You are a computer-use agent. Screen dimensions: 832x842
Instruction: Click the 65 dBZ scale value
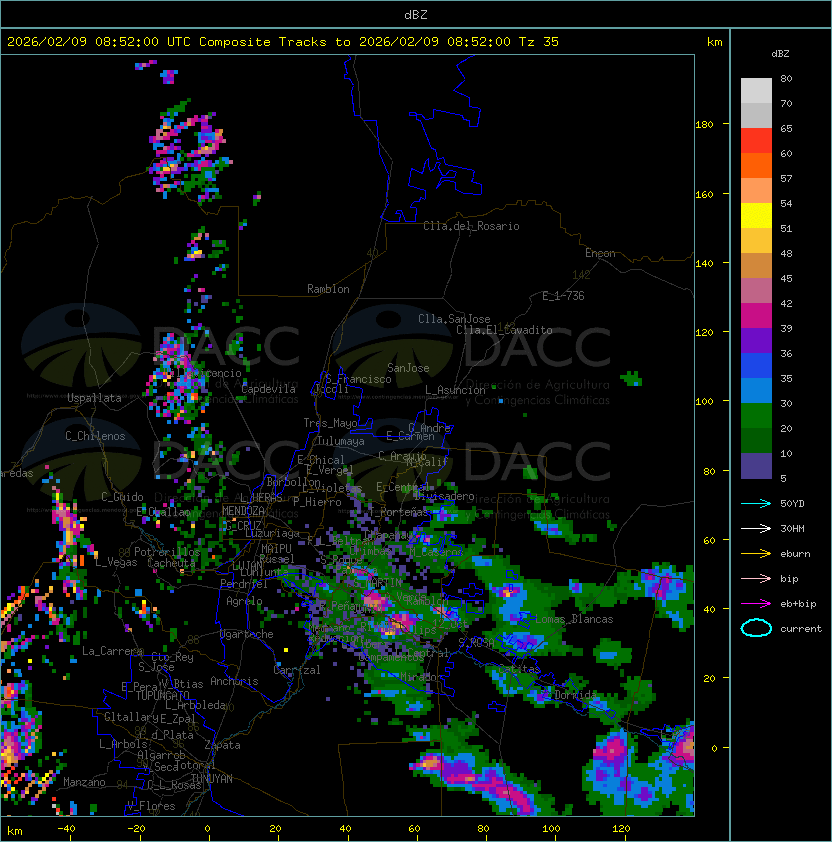tap(786, 128)
